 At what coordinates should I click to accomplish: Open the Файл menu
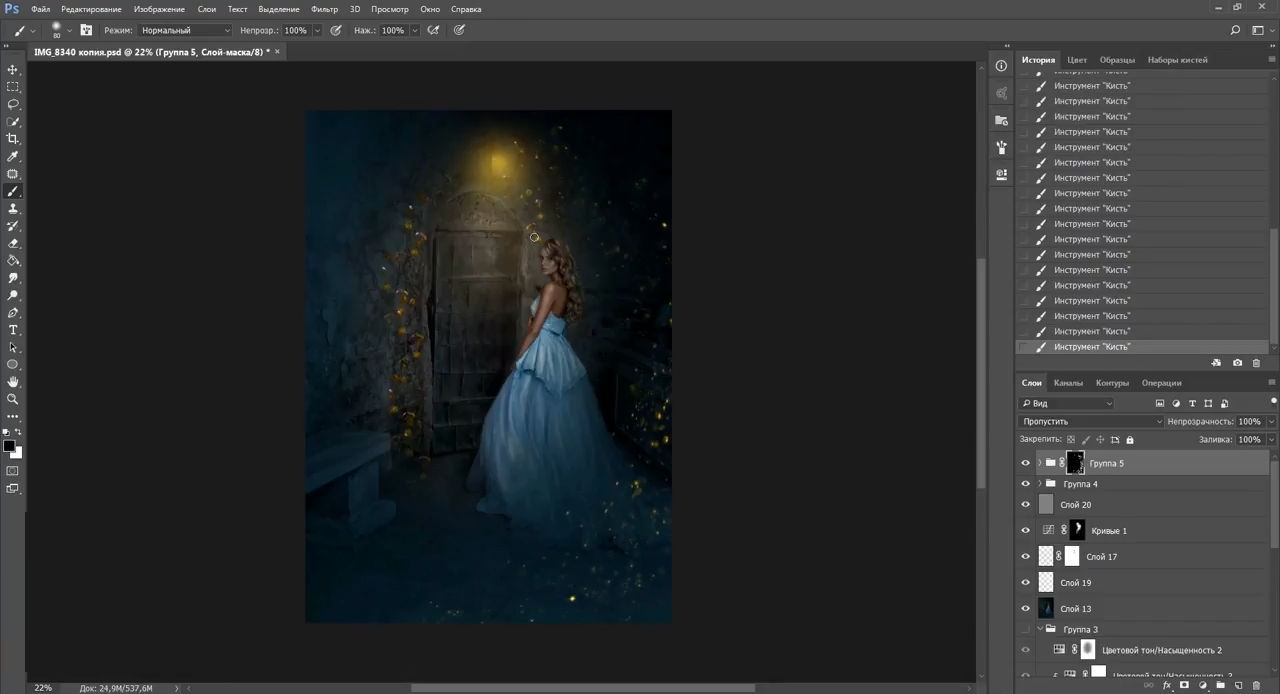[40, 9]
